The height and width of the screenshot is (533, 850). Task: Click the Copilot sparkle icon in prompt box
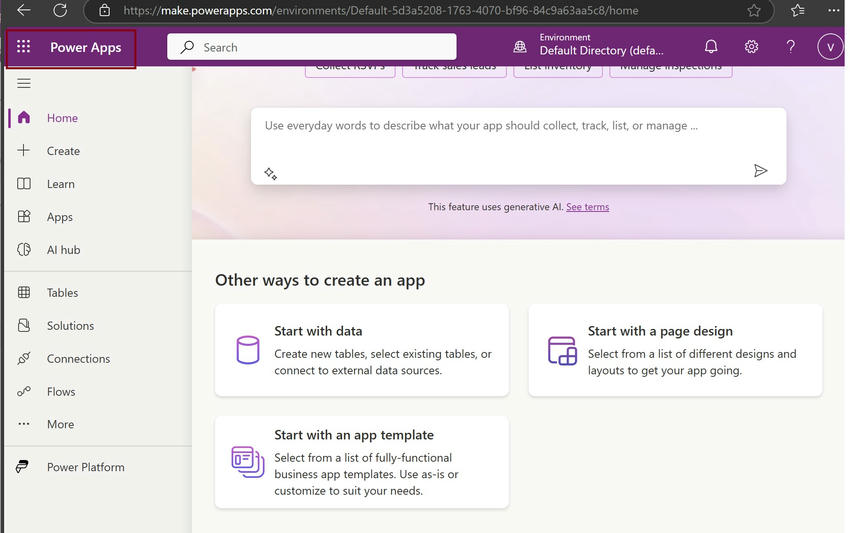271,174
